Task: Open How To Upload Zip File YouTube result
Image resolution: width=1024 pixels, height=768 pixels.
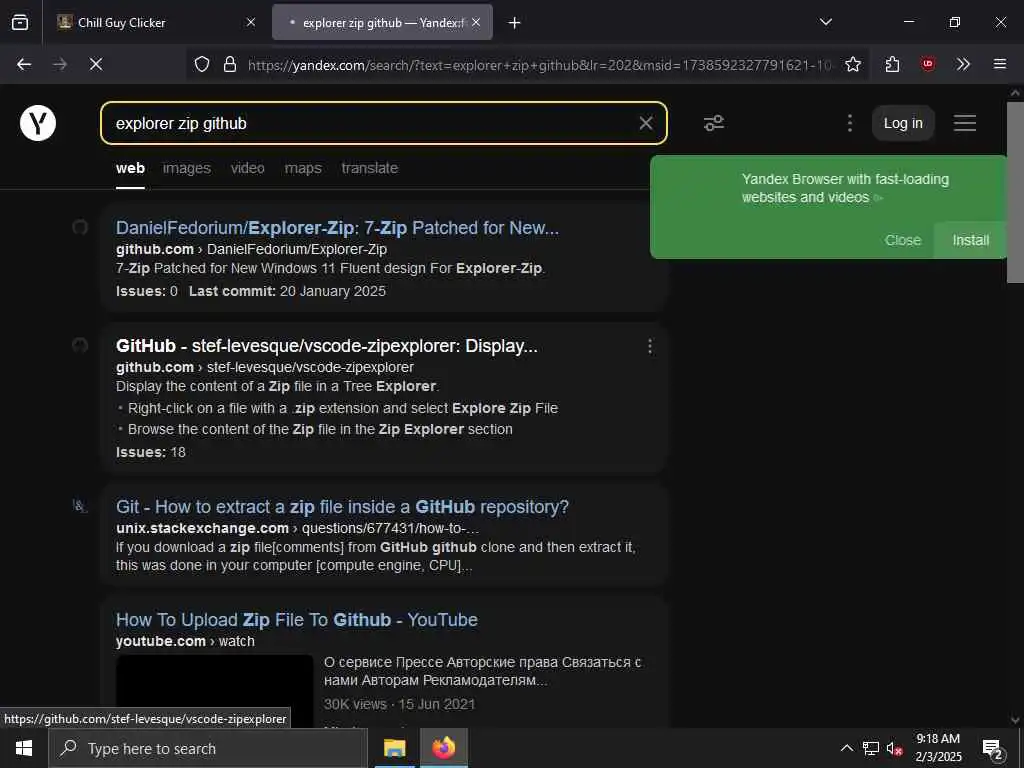Action: pos(296,620)
